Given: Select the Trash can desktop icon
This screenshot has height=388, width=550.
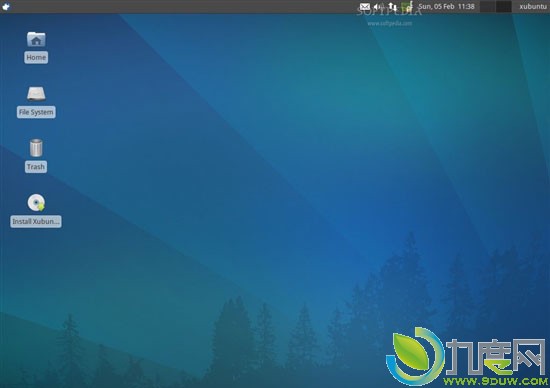Looking at the screenshot, I should point(36,148).
